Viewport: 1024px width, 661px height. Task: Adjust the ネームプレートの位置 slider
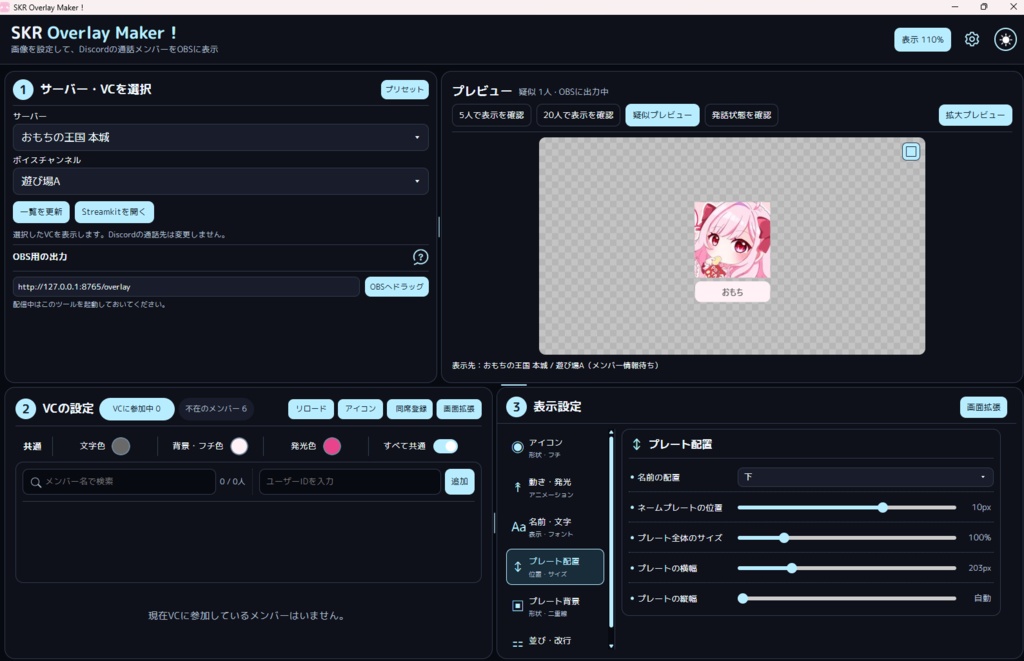[x=847, y=508]
